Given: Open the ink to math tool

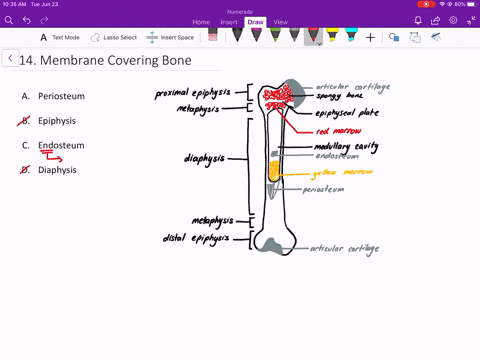Looking at the screenshot, I should (436, 37).
